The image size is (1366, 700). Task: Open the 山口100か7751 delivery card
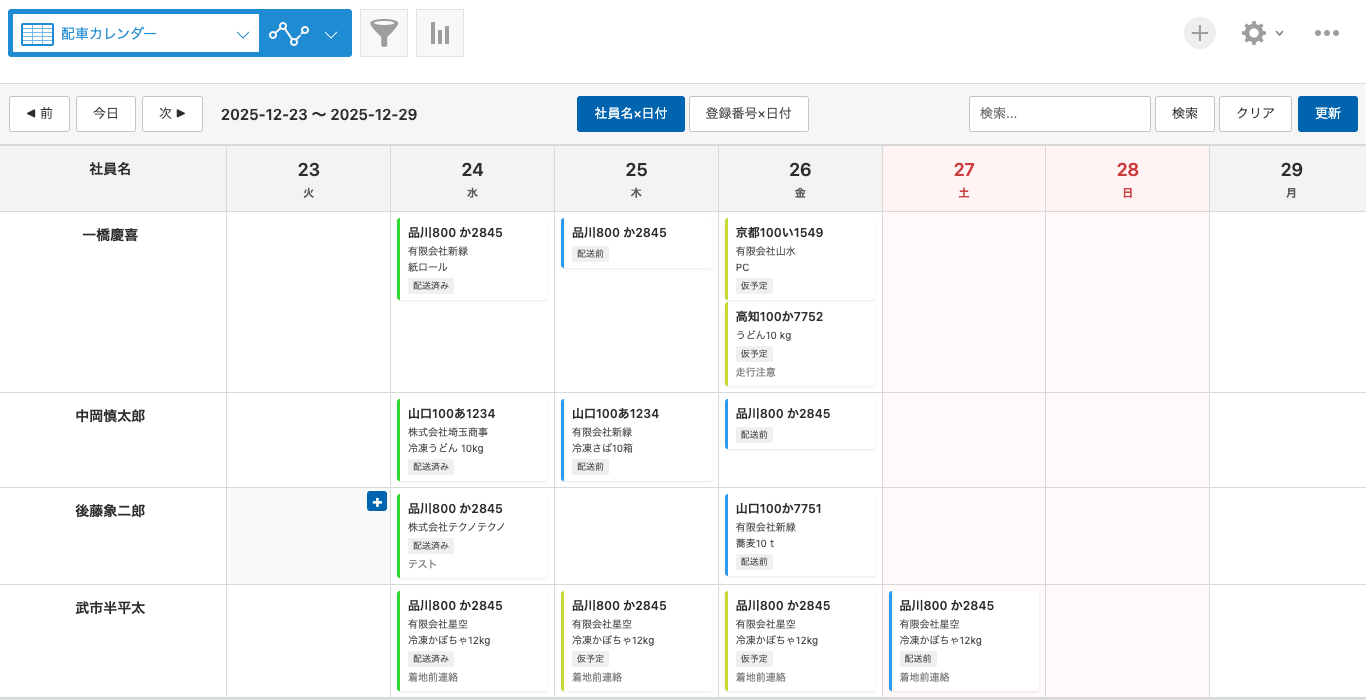pyautogui.click(x=801, y=535)
